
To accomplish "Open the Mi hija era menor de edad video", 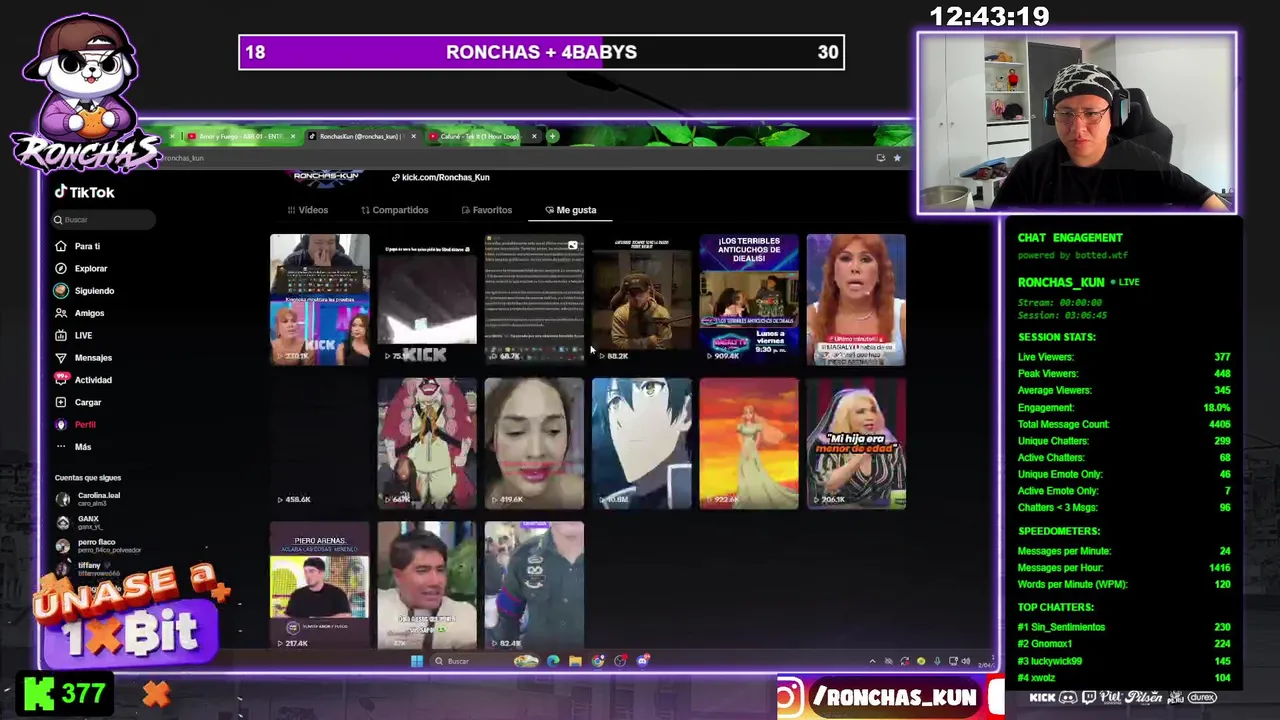I will (856, 442).
